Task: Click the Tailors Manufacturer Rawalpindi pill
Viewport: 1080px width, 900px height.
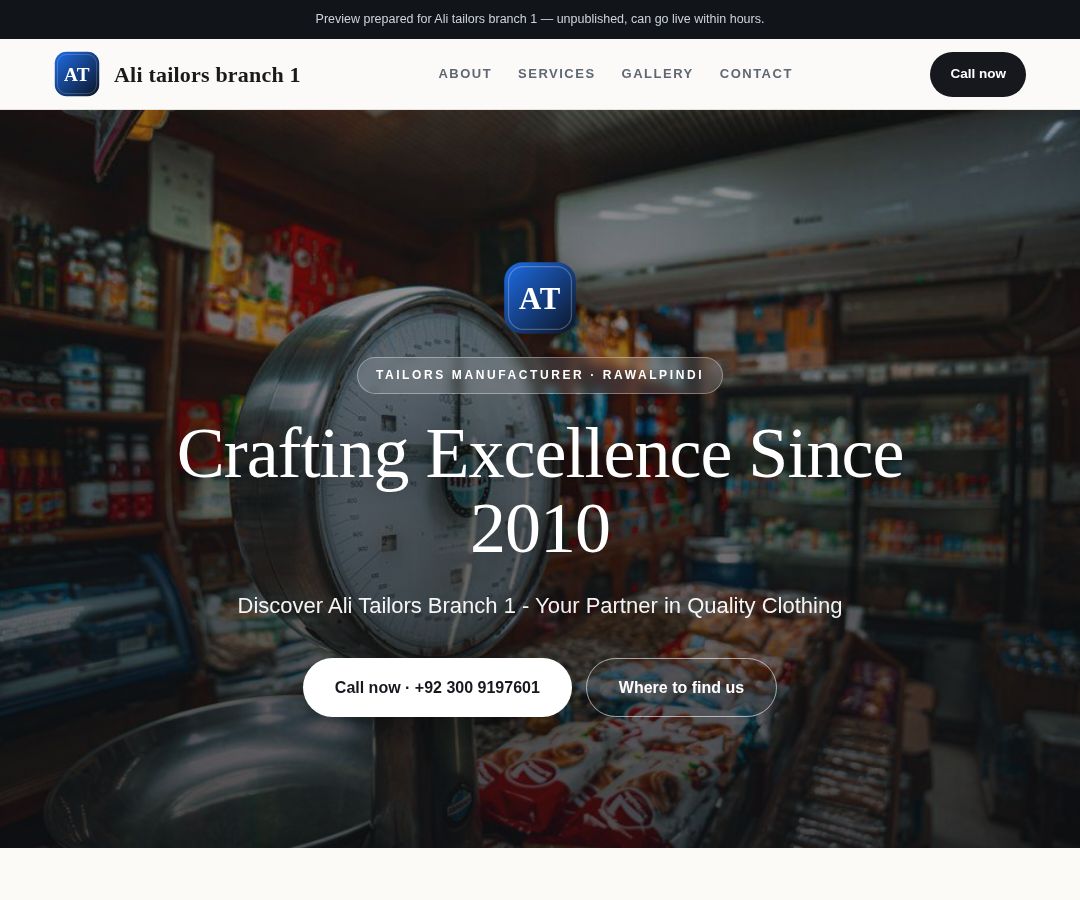Action: (540, 375)
